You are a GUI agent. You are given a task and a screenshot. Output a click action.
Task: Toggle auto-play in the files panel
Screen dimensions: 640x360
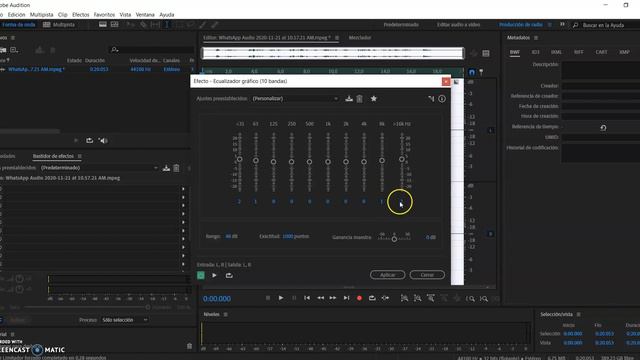(x=103, y=141)
